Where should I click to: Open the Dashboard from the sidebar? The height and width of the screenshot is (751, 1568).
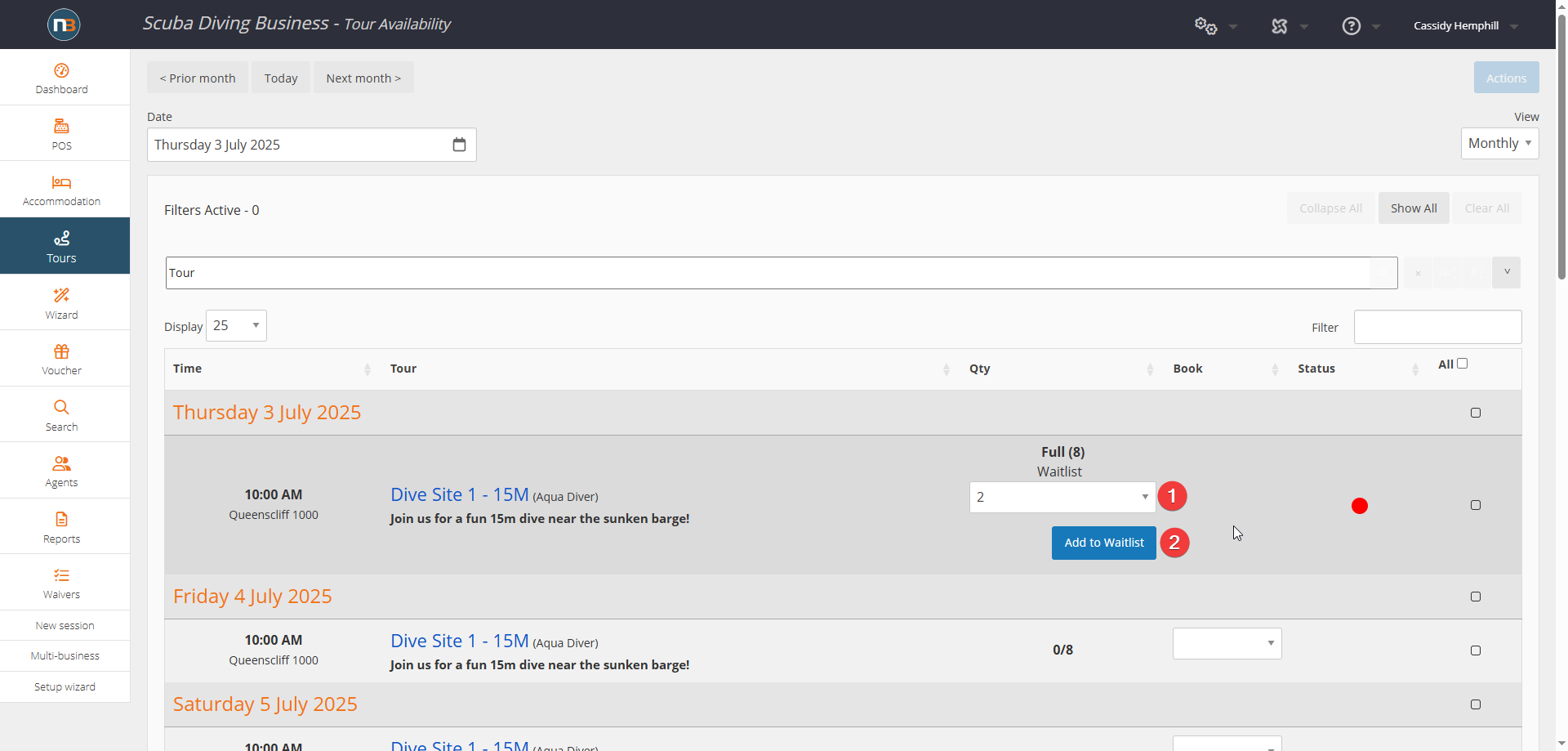click(62, 78)
